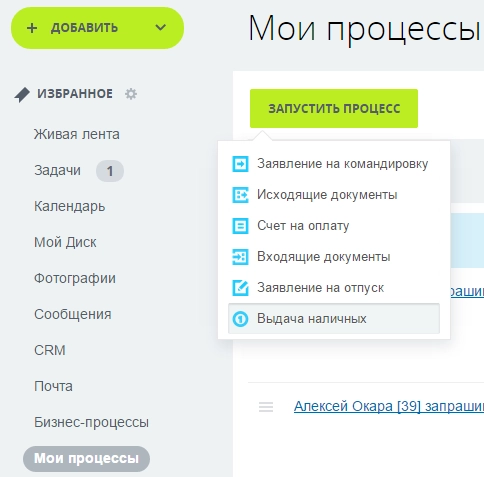Open the Алексей Окара [39] request link
Image resolution: width=484 pixels, height=477 pixels.
pyautogui.click(x=389, y=407)
